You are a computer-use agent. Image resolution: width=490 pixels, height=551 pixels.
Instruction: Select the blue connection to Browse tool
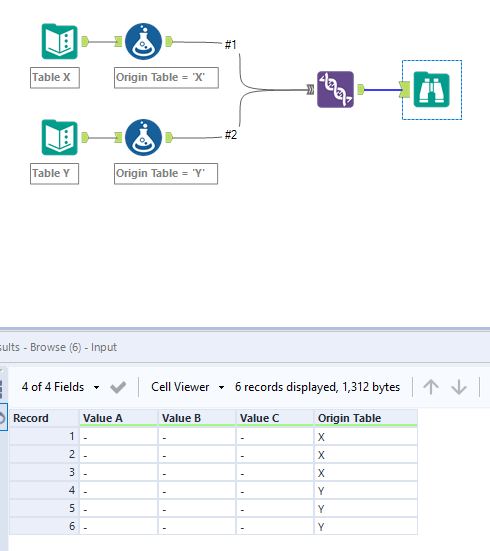[382, 90]
